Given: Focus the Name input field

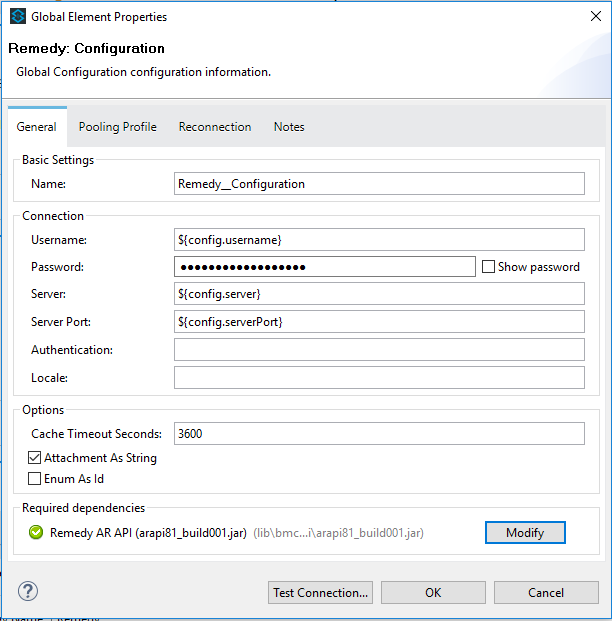Looking at the screenshot, I should [x=379, y=183].
